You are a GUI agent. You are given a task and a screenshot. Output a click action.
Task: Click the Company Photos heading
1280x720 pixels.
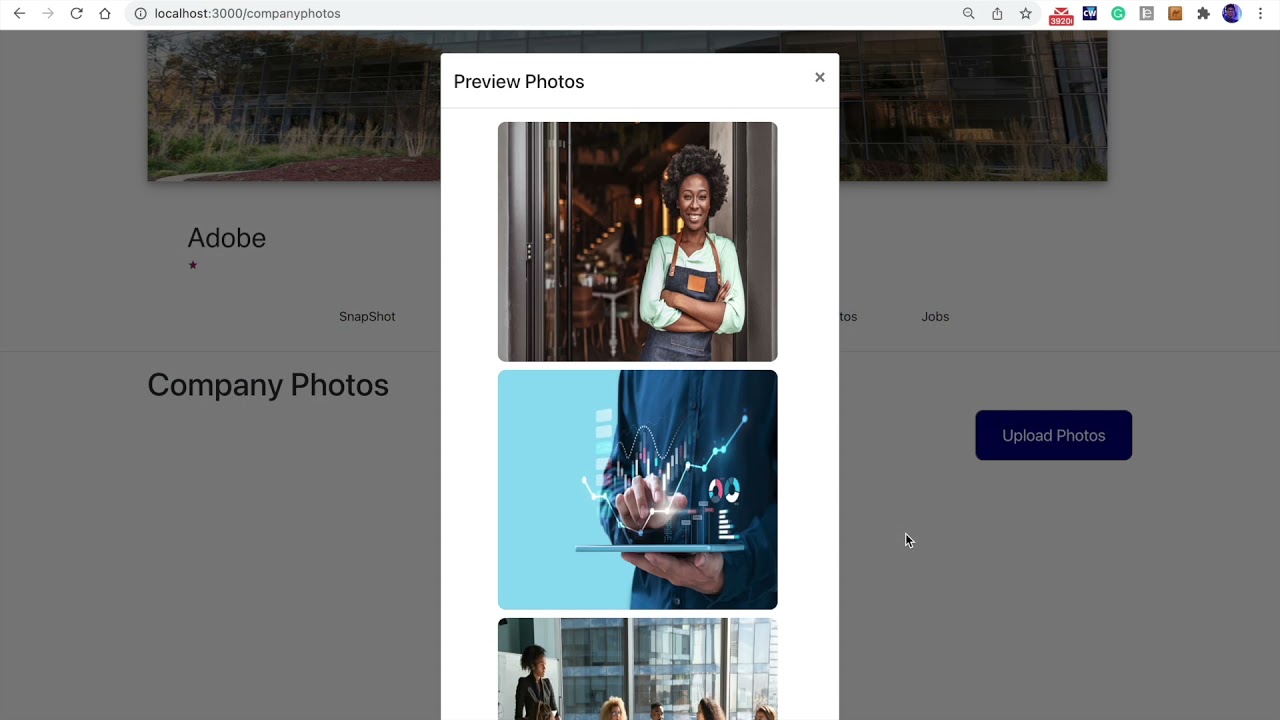268,385
